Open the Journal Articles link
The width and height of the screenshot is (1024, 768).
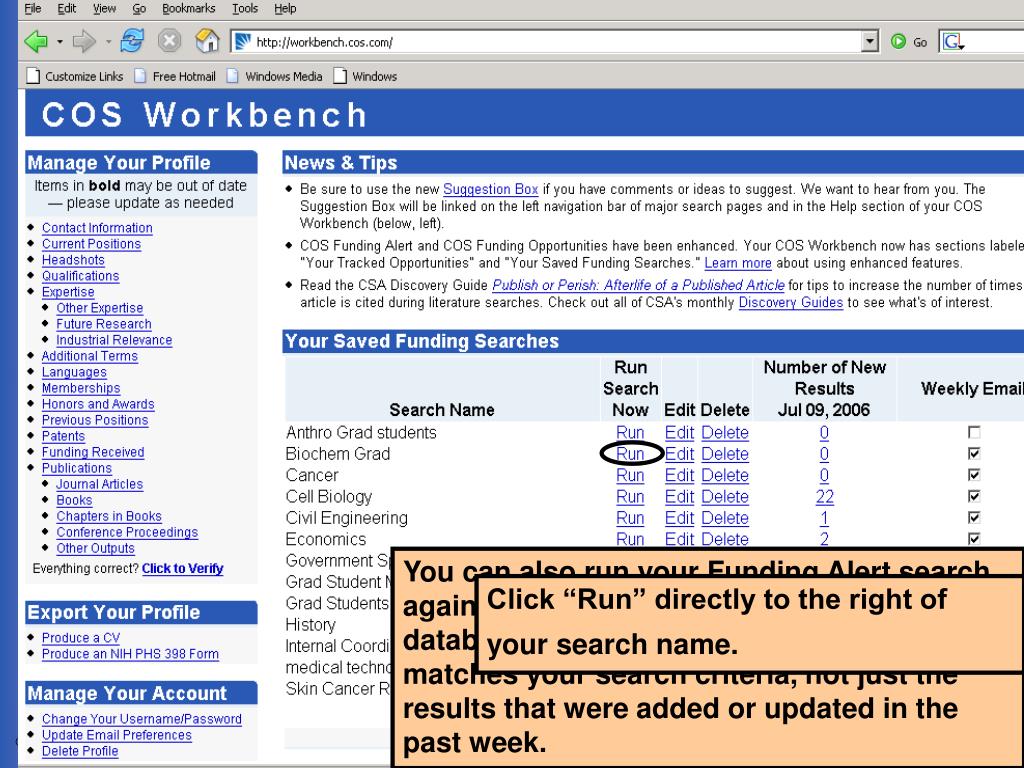point(99,484)
